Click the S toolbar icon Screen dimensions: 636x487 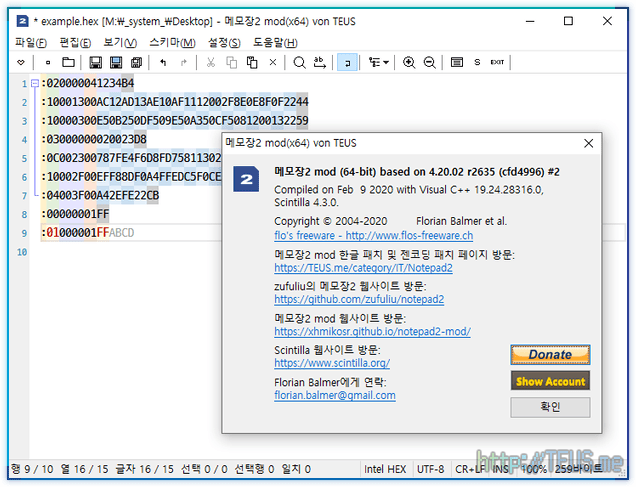coord(477,62)
